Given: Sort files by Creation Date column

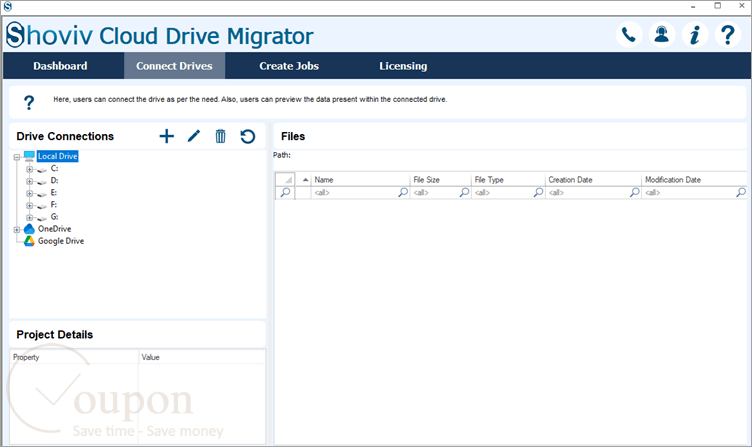Looking at the screenshot, I should (593, 179).
